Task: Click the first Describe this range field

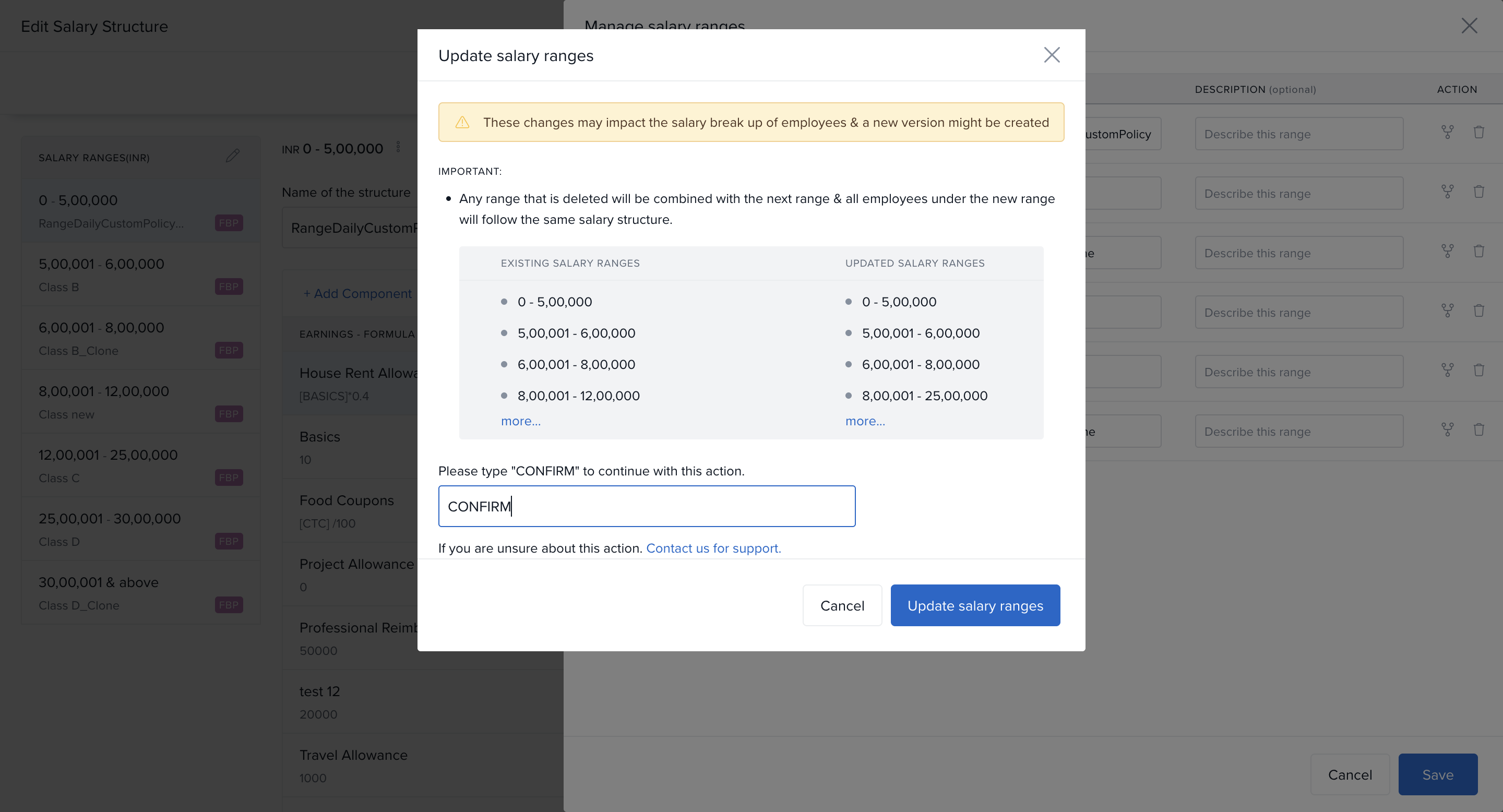Action: coord(1299,134)
